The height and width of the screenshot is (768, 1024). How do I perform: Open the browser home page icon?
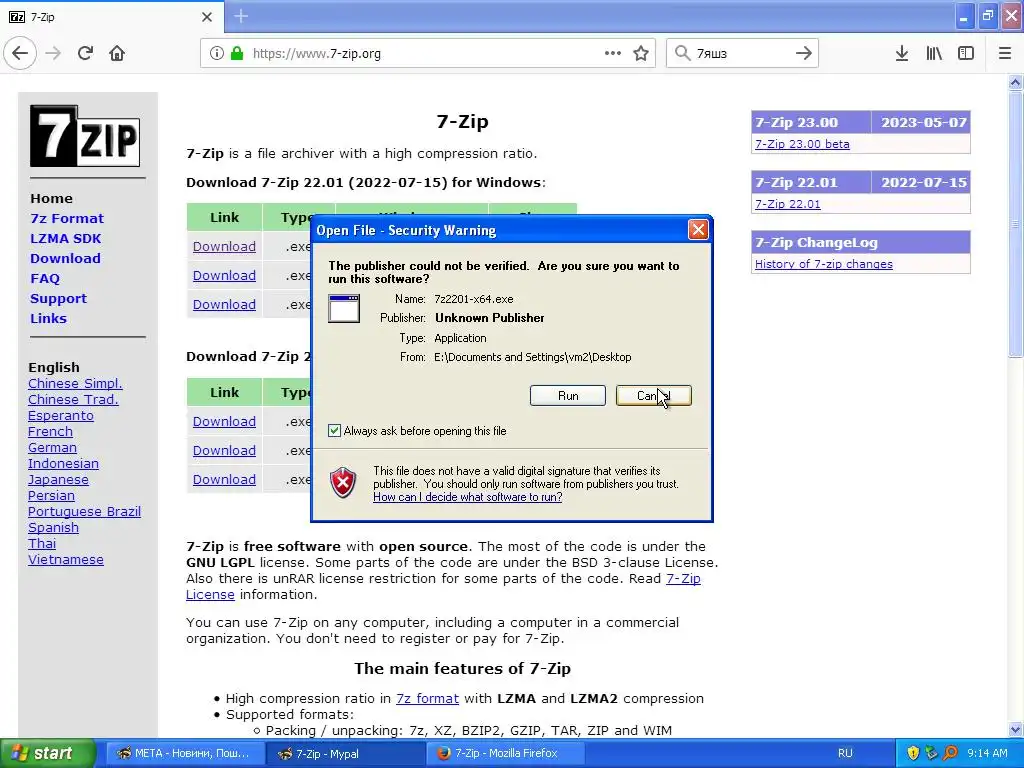coord(117,54)
